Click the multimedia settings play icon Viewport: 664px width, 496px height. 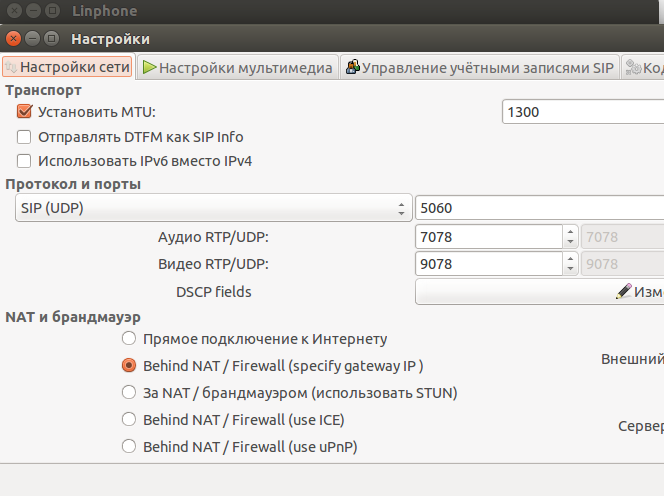[x=150, y=68]
